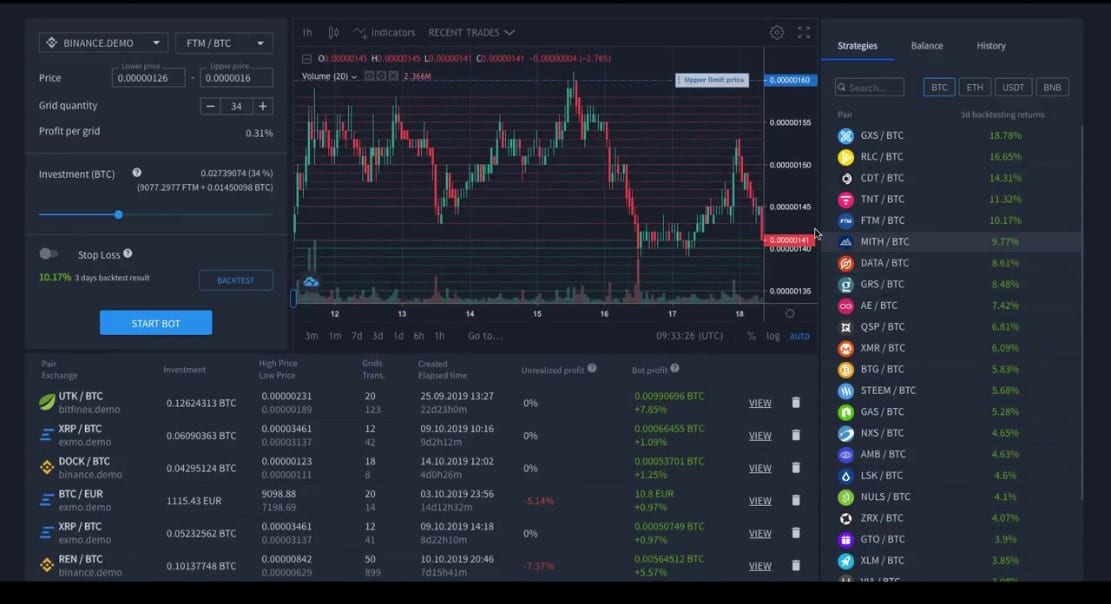Click the GAS coin icon

point(845,412)
